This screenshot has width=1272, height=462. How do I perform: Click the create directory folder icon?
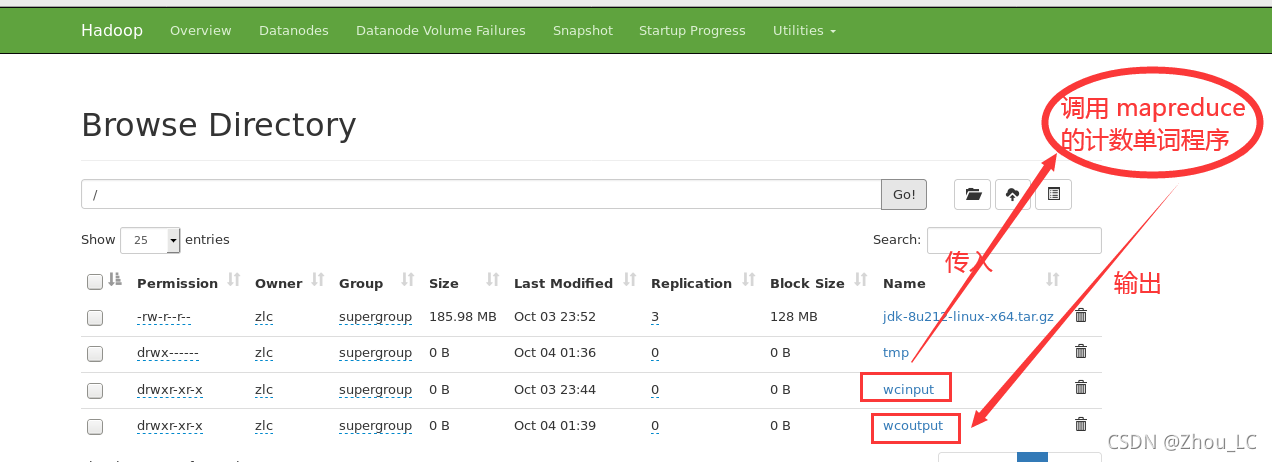tap(973, 195)
